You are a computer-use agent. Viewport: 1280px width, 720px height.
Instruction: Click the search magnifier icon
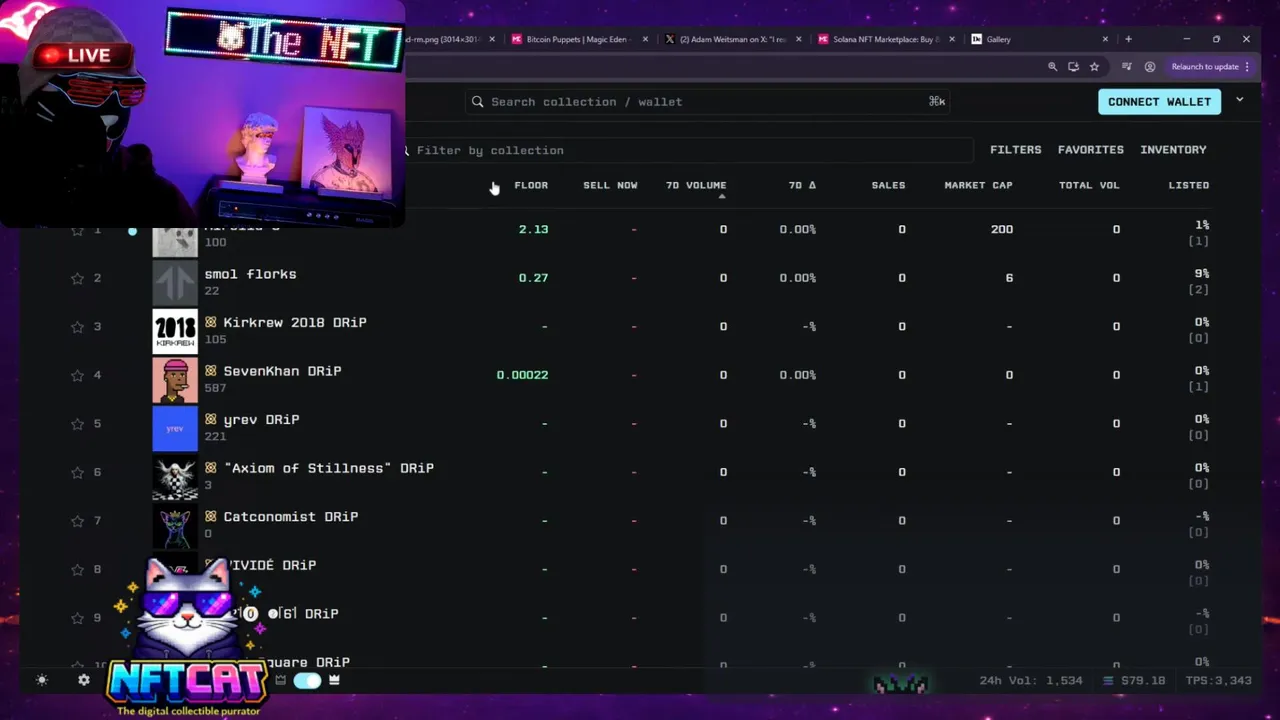coord(478,102)
